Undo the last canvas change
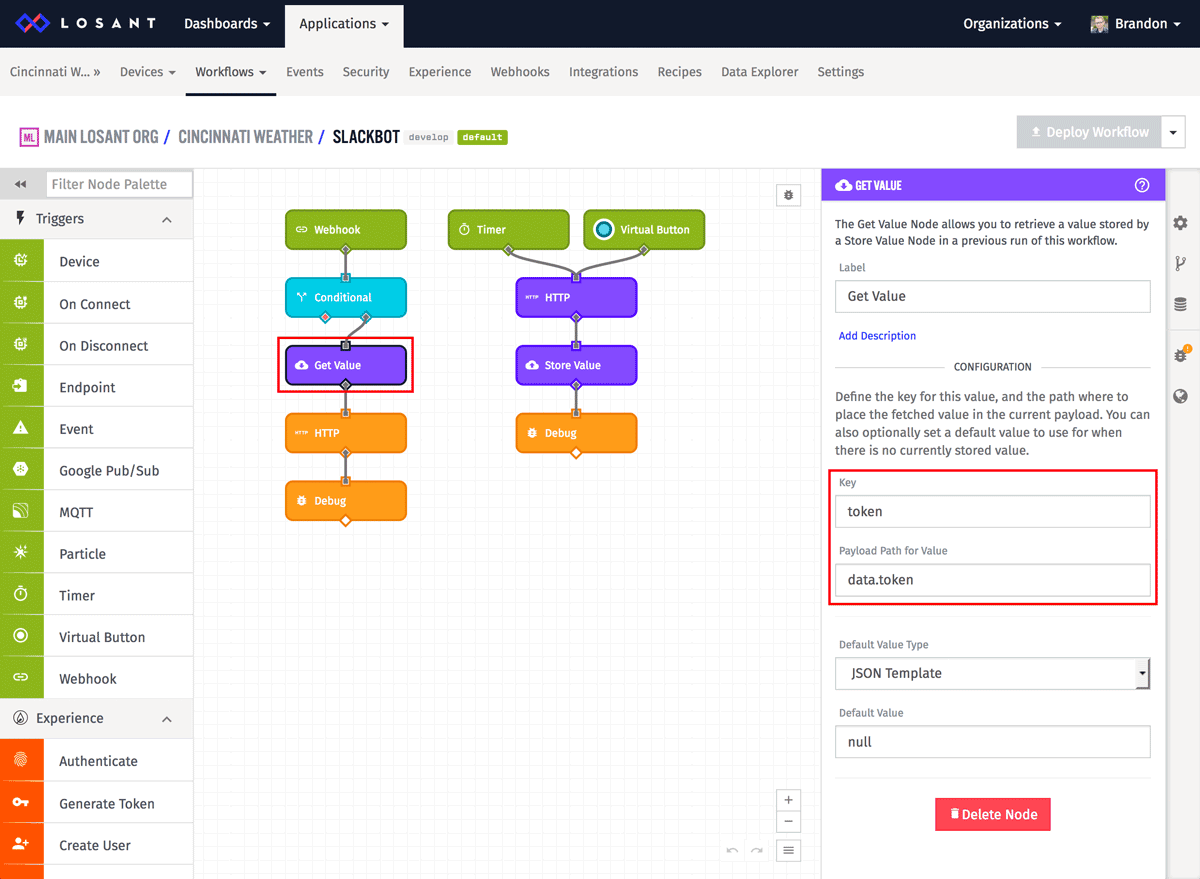 point(733,851)
